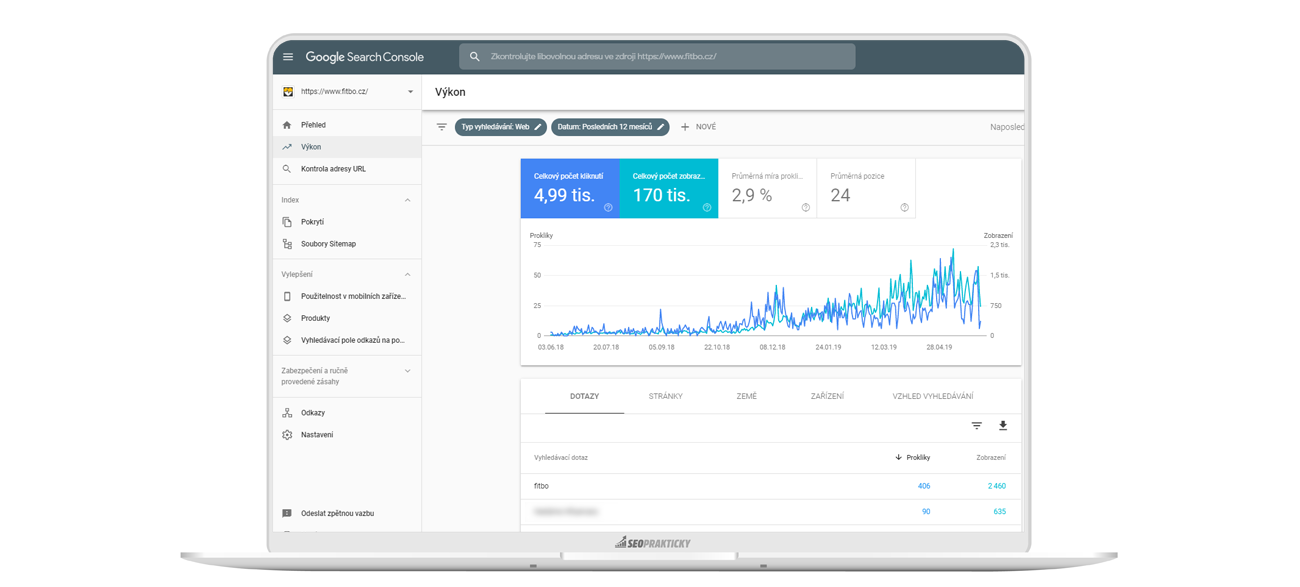Screen dimensions: 1300x587
Task: Toggle the Průměrná míra prokliku metric
Action: pos(767,188)
